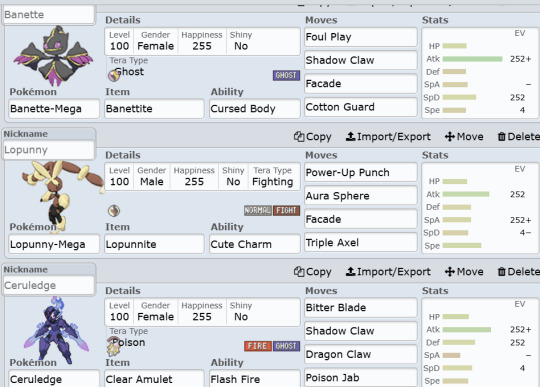540x387 pixels.
Task: Select the Banette-Mega Pokémon field
Action: tap(54, 109)
